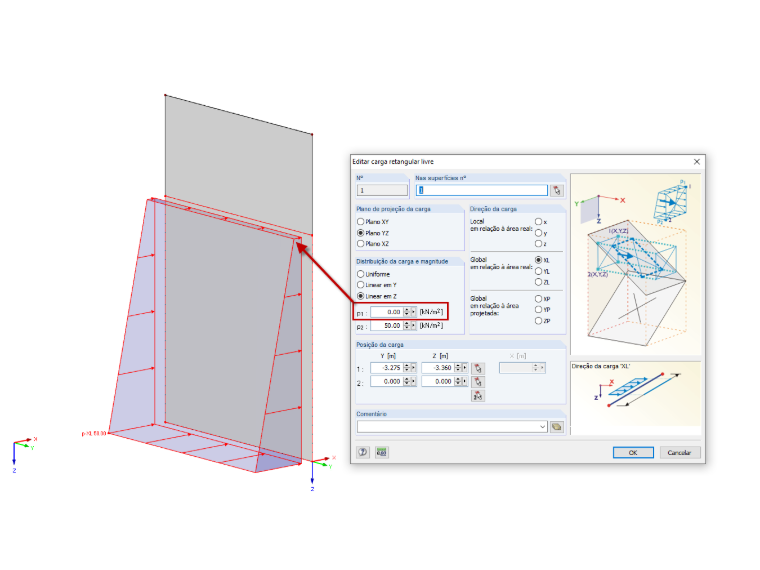Select global XL load direction

point(538,260)
